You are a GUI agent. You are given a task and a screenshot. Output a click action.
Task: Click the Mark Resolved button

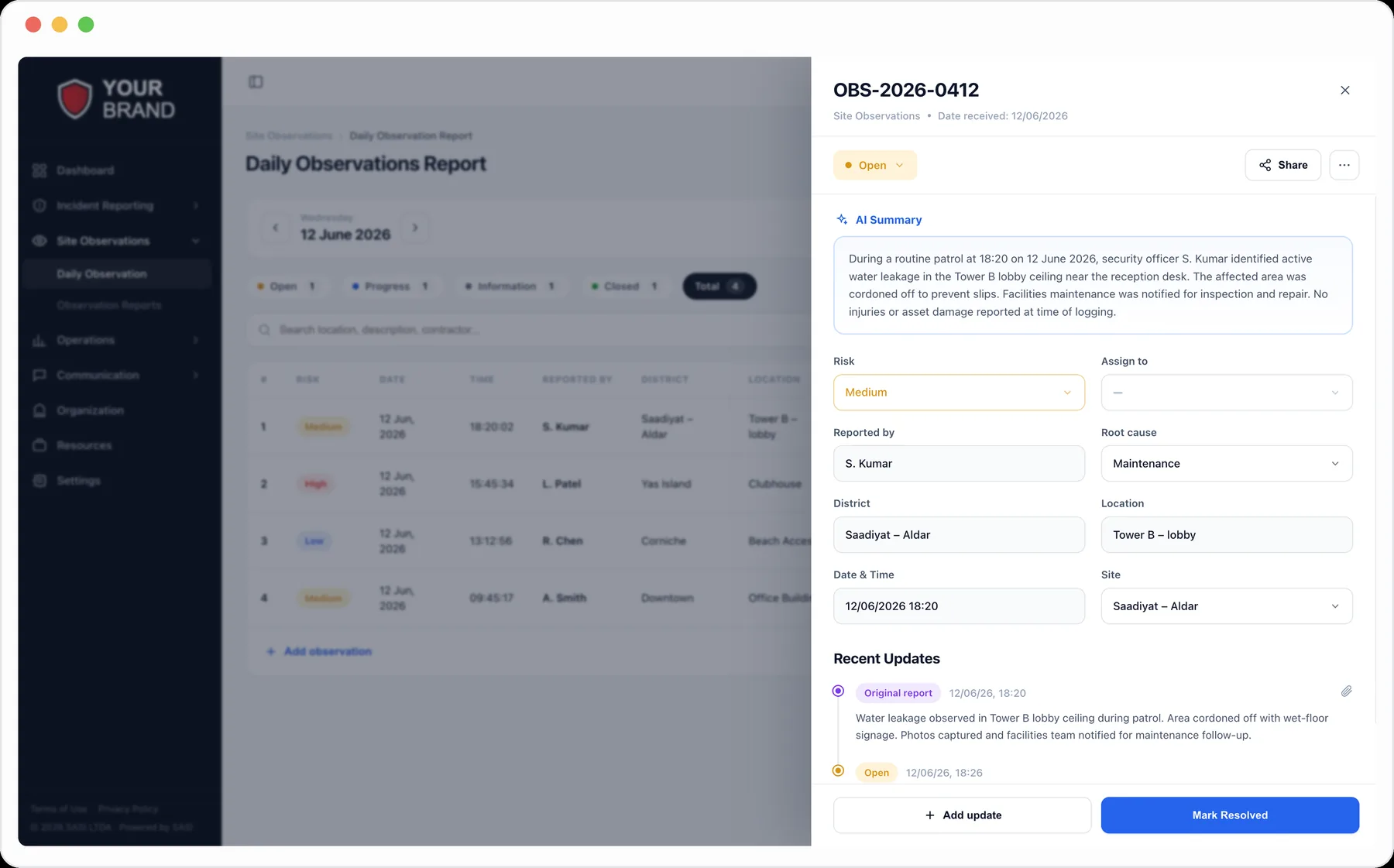1230,815
